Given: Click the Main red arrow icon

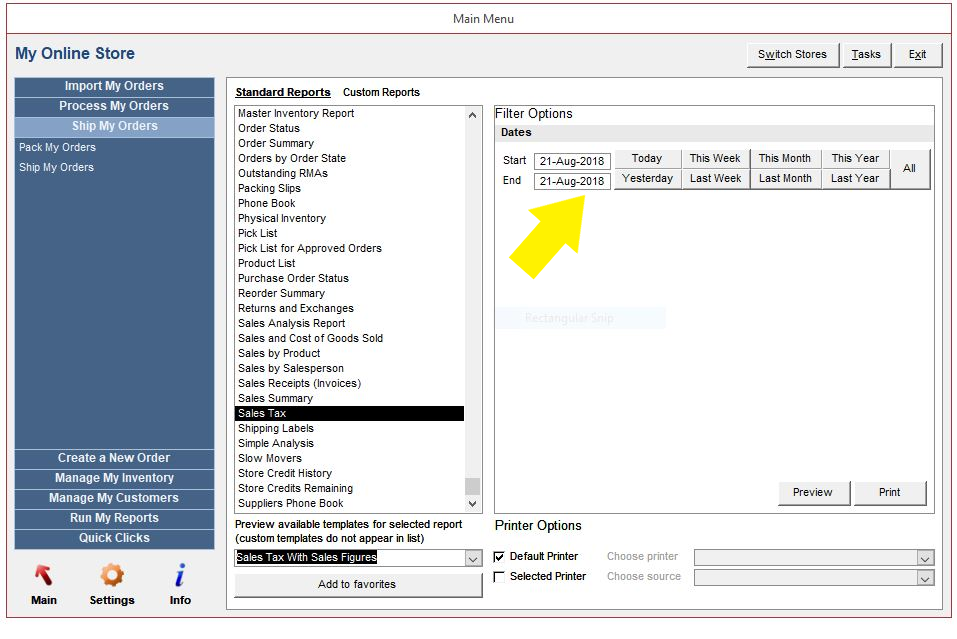Looking at the screenshot, I should point(43,576).
